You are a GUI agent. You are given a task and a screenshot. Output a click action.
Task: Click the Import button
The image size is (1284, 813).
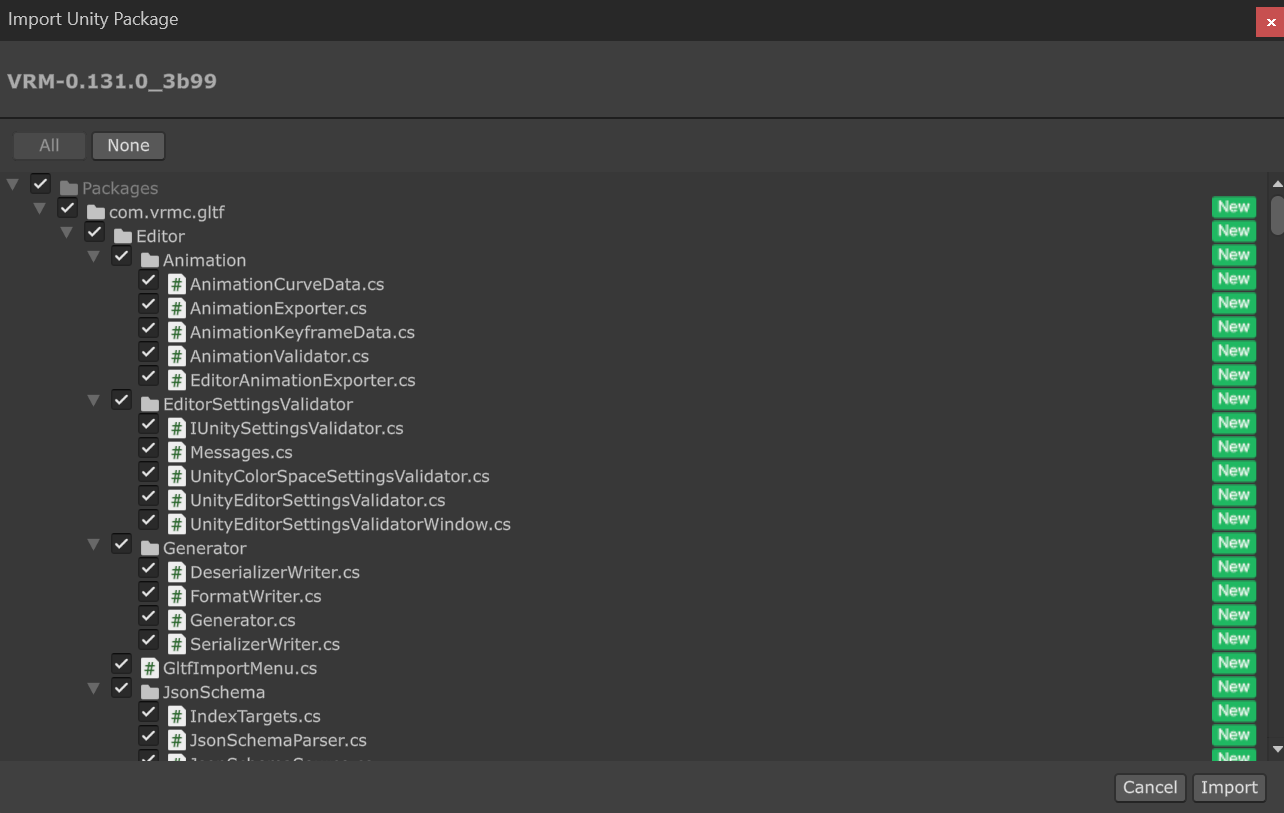click(x=1229, y=788)
